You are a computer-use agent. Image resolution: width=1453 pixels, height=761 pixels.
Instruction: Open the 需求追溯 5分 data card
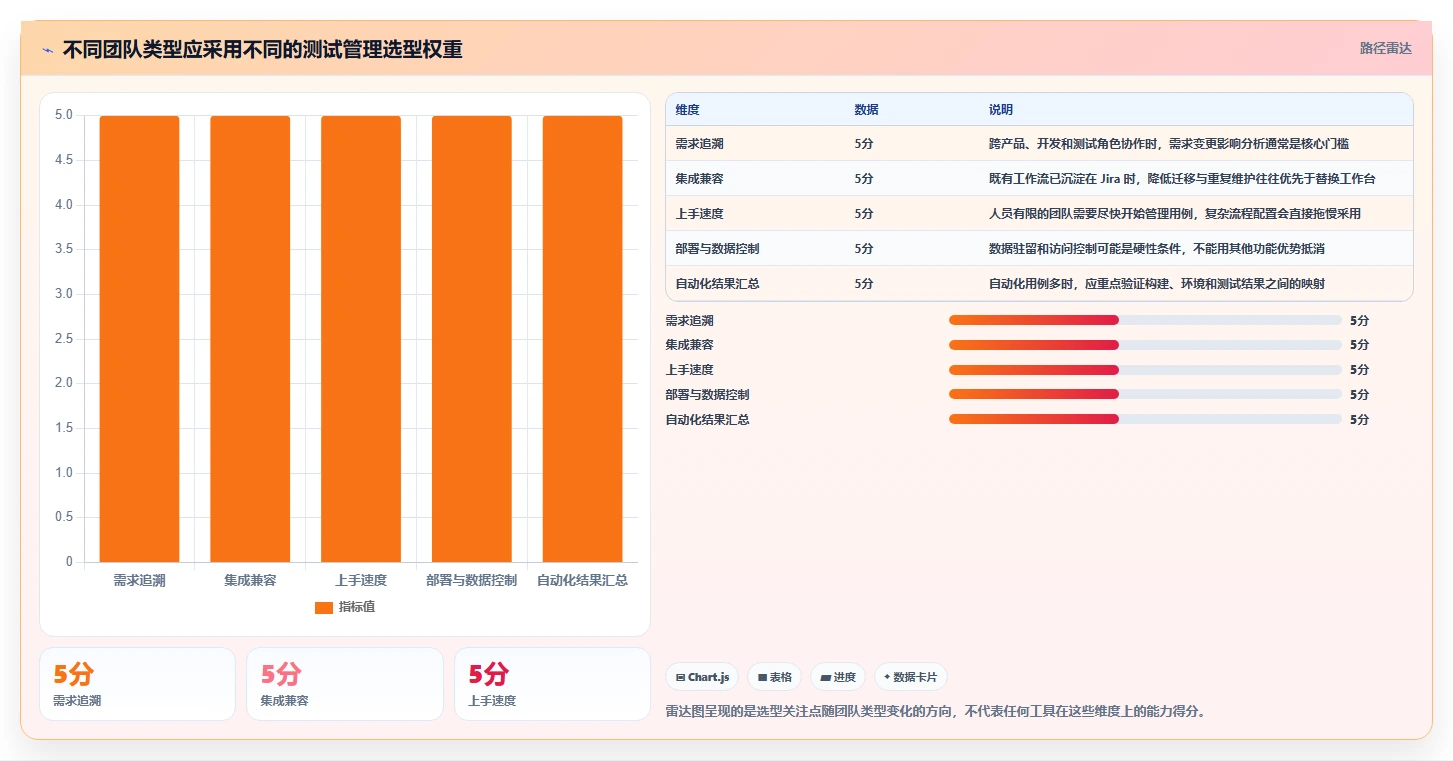point(137,684)
